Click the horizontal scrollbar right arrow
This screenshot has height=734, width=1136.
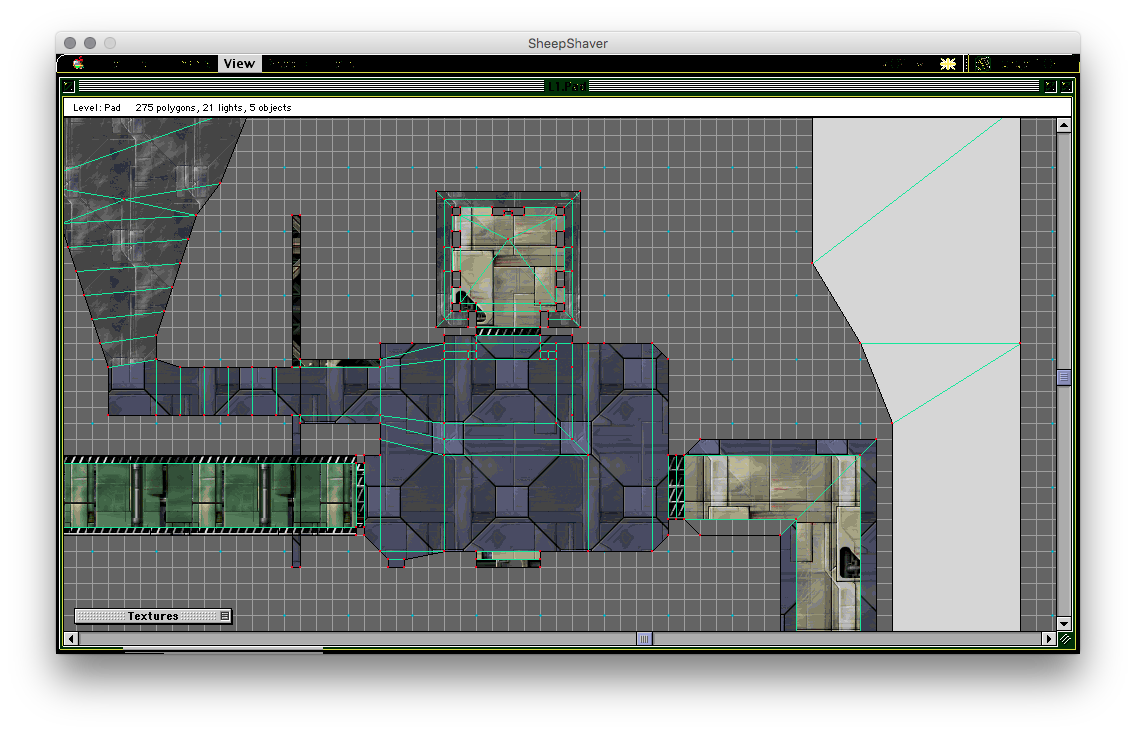[1049, 638]
